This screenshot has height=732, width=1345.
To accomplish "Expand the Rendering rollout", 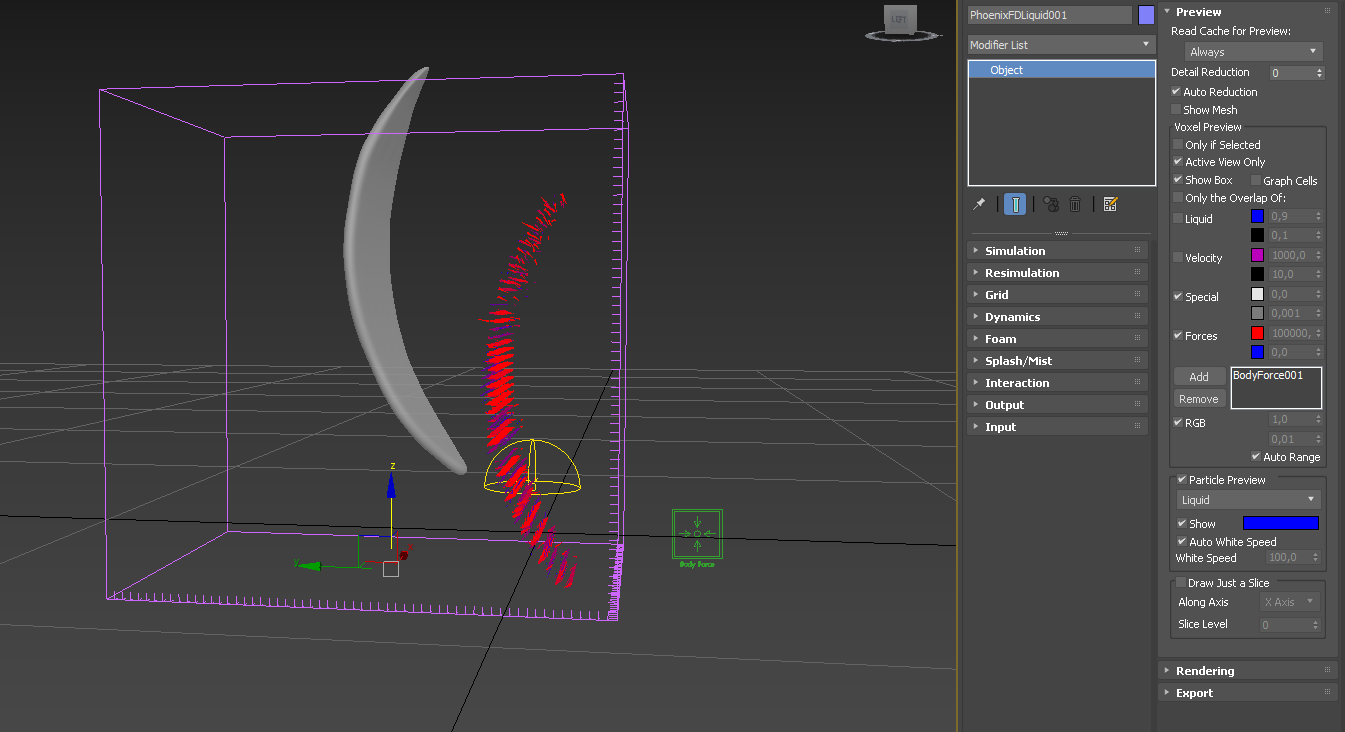I will click(1248, 671).
